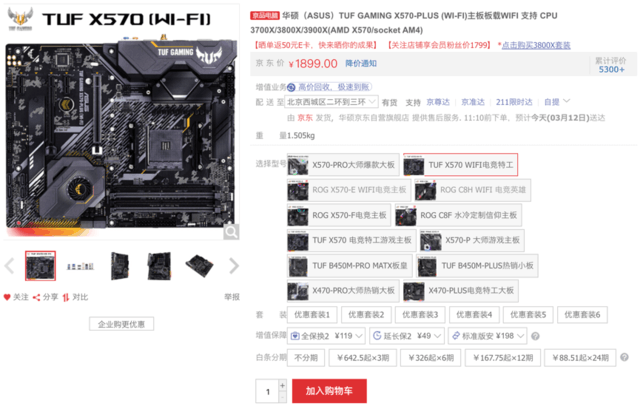The height and width of the screenshot is (406, 640).
Task: Show next thumbnails with right arrow
Action: click(x=234, y=266)
